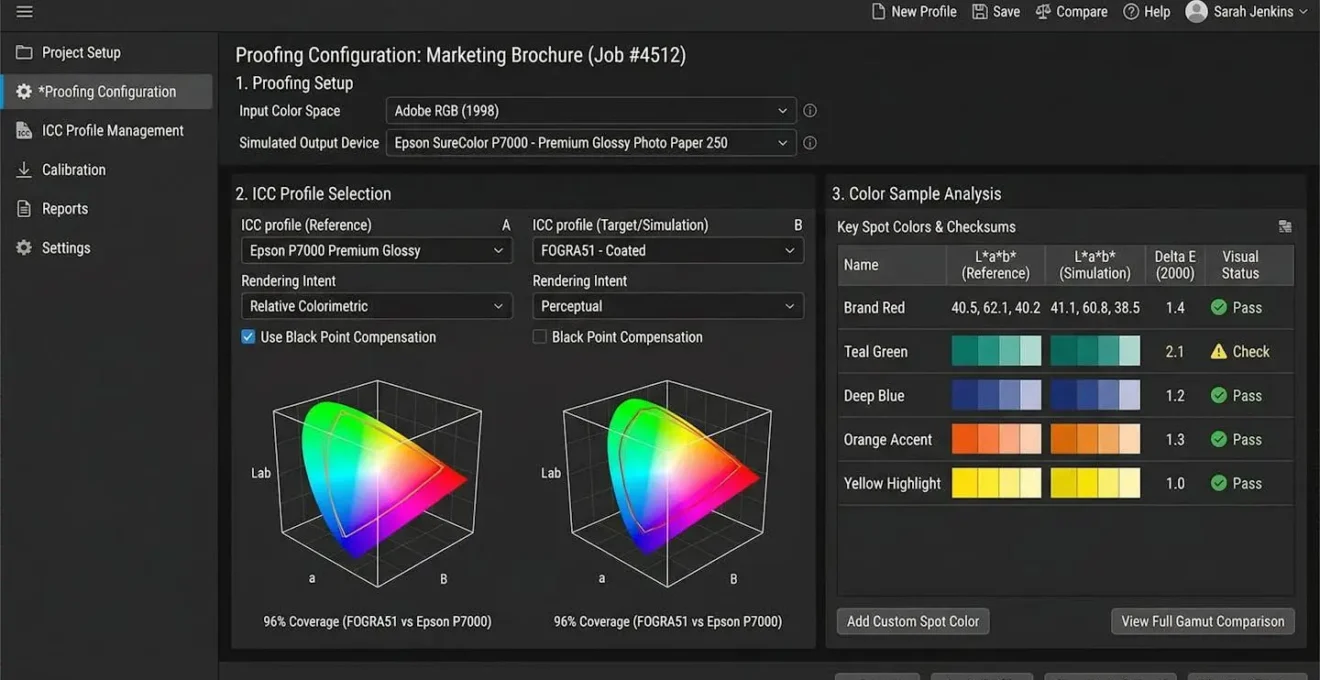Image resolution: width=1320 pixels, height=680 pixels.
Task: Click green Pass icon for Orange Accent
Action: [x=1219, y=439]
